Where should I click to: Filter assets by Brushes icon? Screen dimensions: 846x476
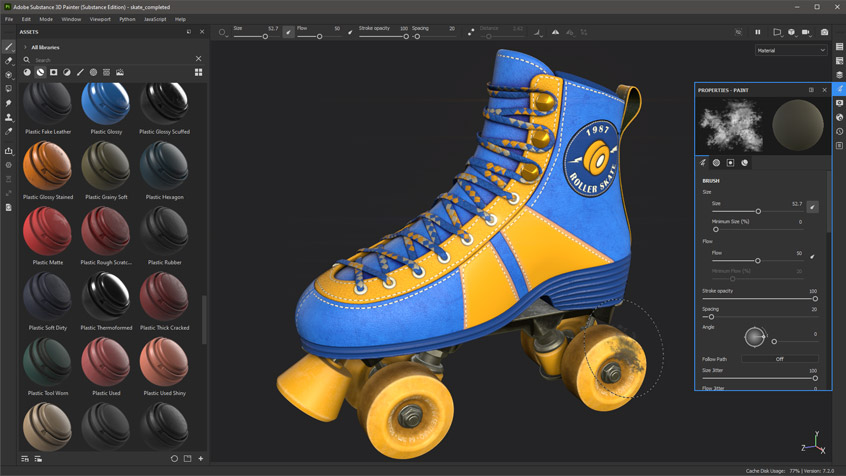tap(80, 73)
